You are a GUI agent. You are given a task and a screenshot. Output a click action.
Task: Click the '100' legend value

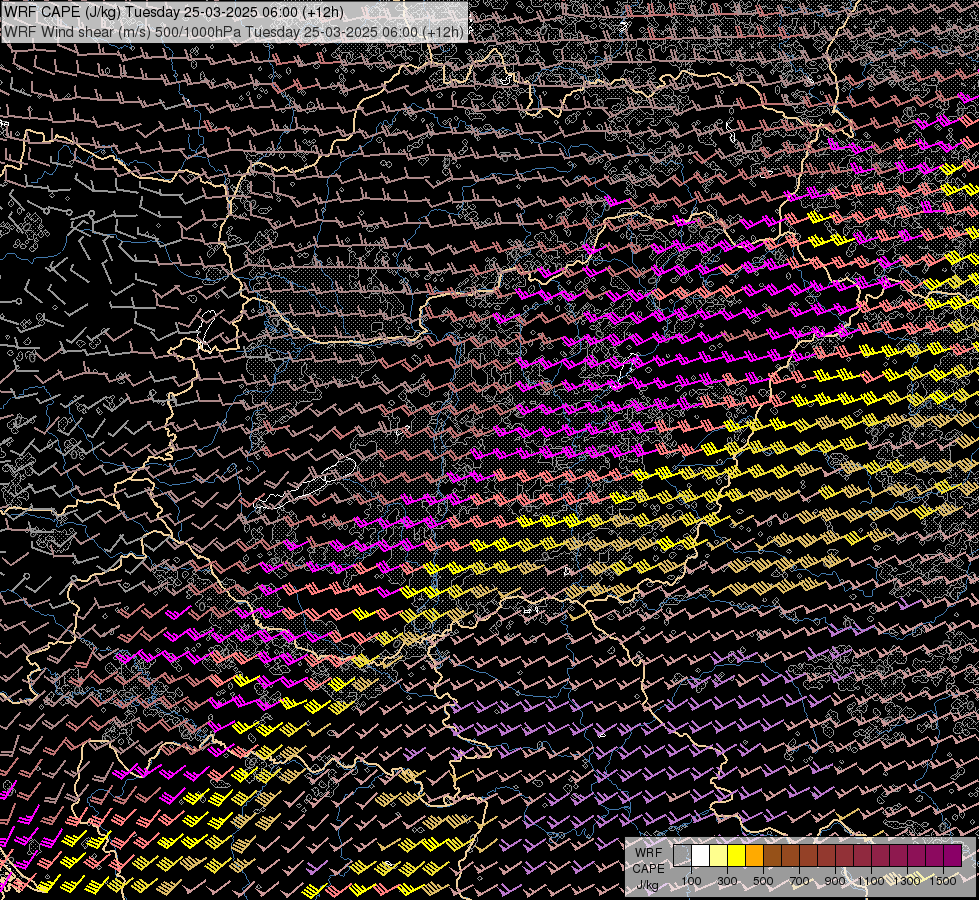point(691,881)
